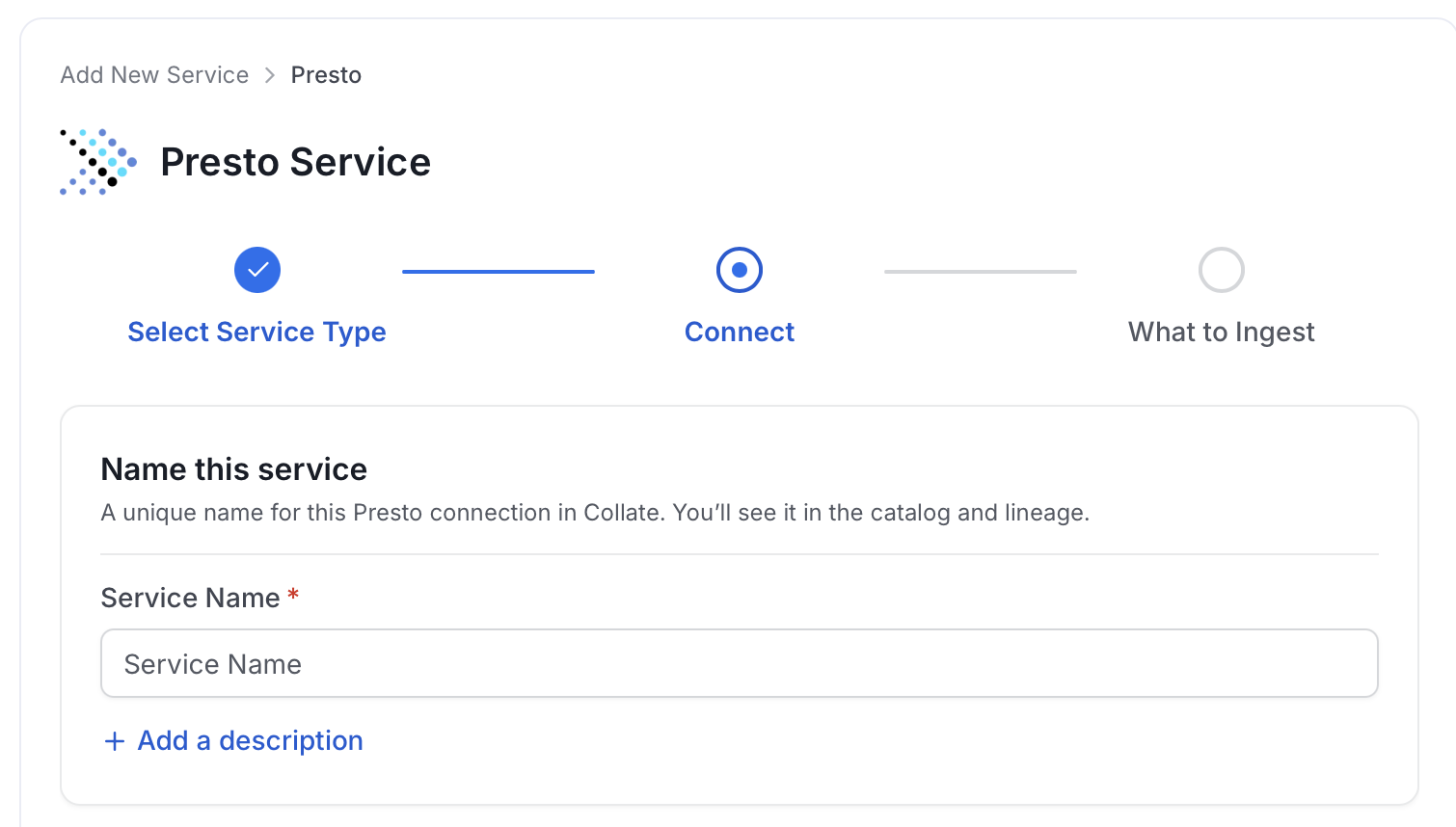This screenshot has height=827, width=1456.
Task: Click the Add a description link
Action: tap(251, 740)
